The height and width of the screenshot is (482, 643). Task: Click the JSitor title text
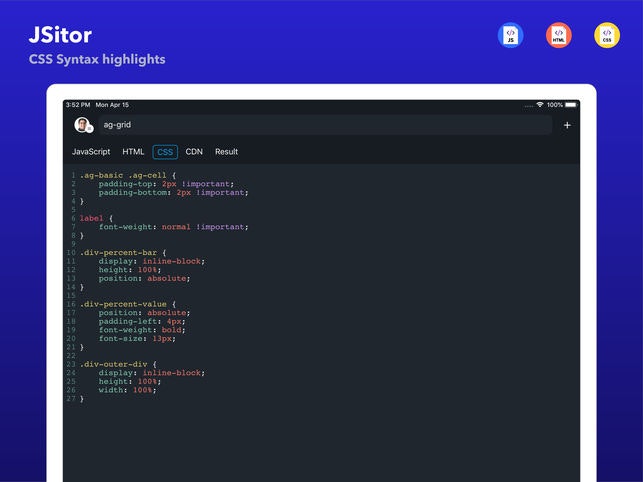(x=60, y=35)
